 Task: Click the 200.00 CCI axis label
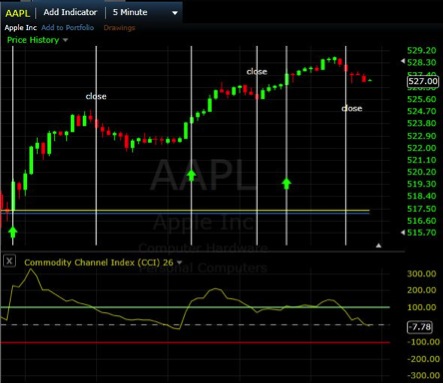422,290
